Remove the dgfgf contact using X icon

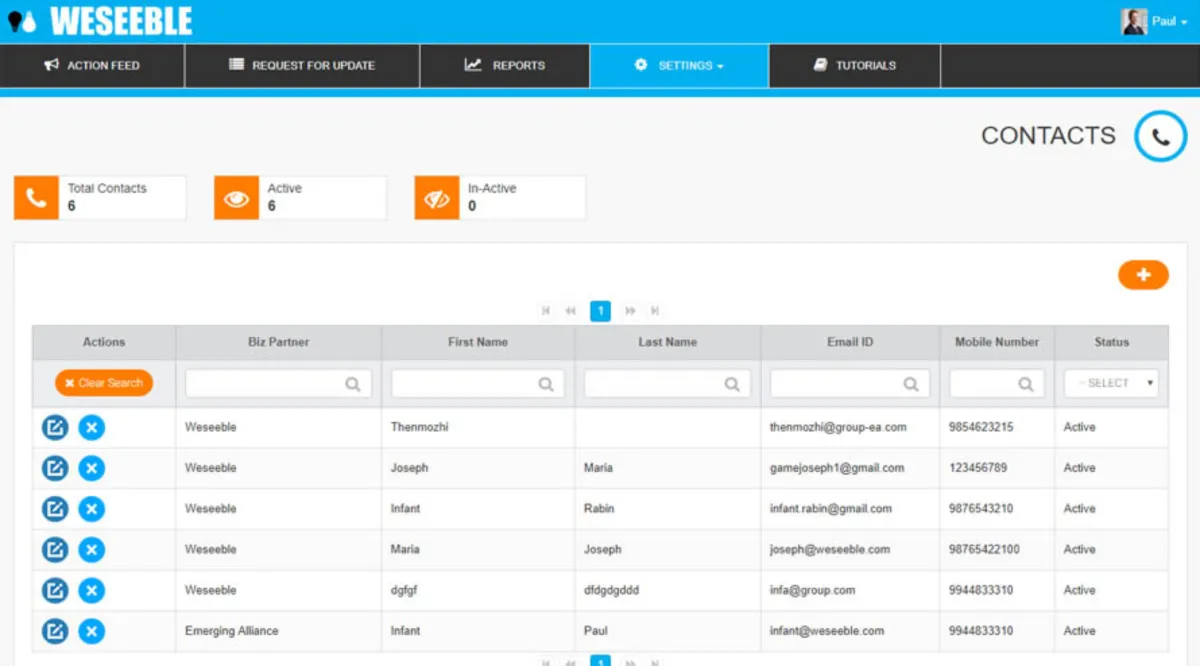click(91, 590)
